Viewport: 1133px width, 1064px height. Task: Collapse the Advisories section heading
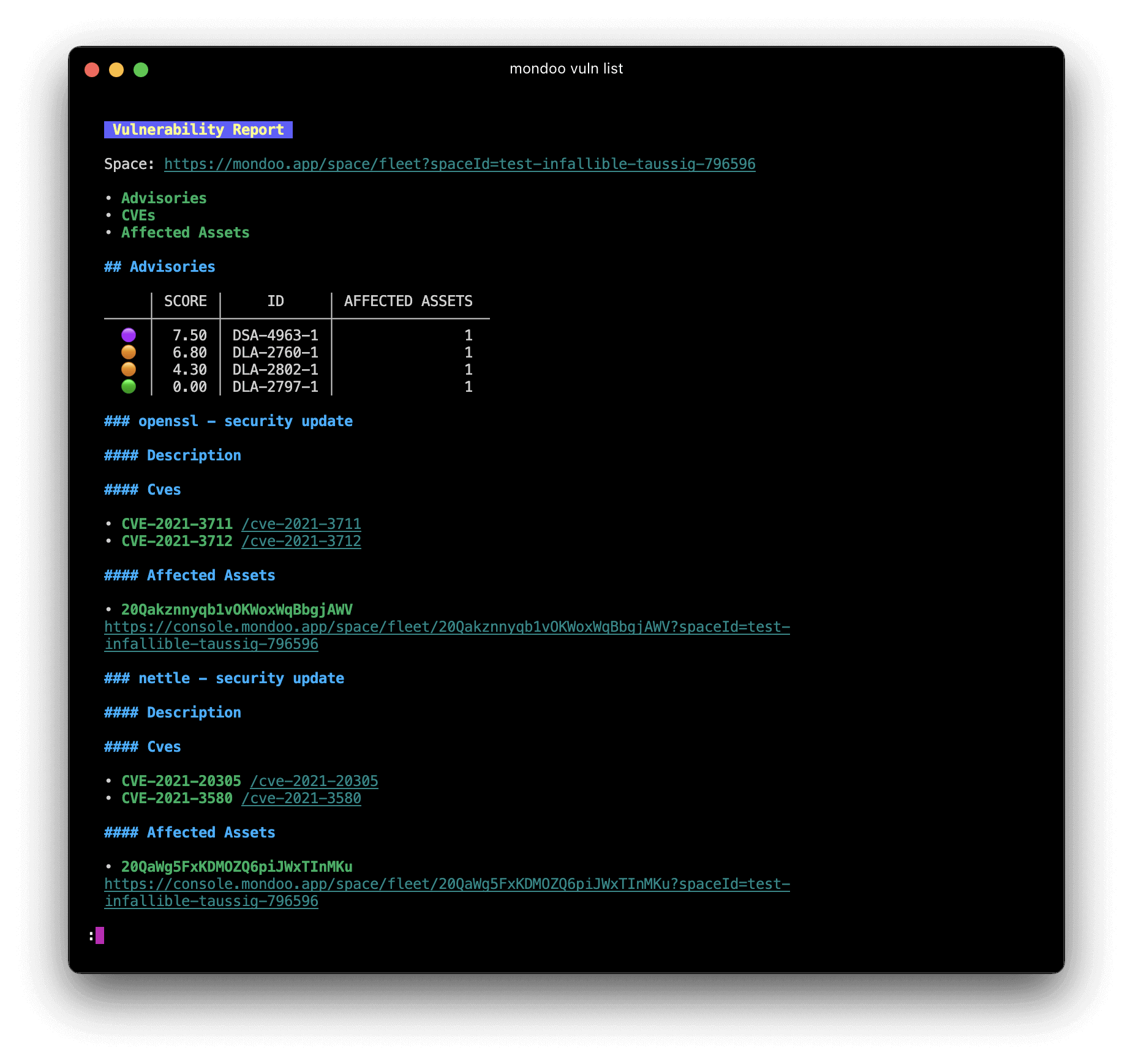click(159, 266)
